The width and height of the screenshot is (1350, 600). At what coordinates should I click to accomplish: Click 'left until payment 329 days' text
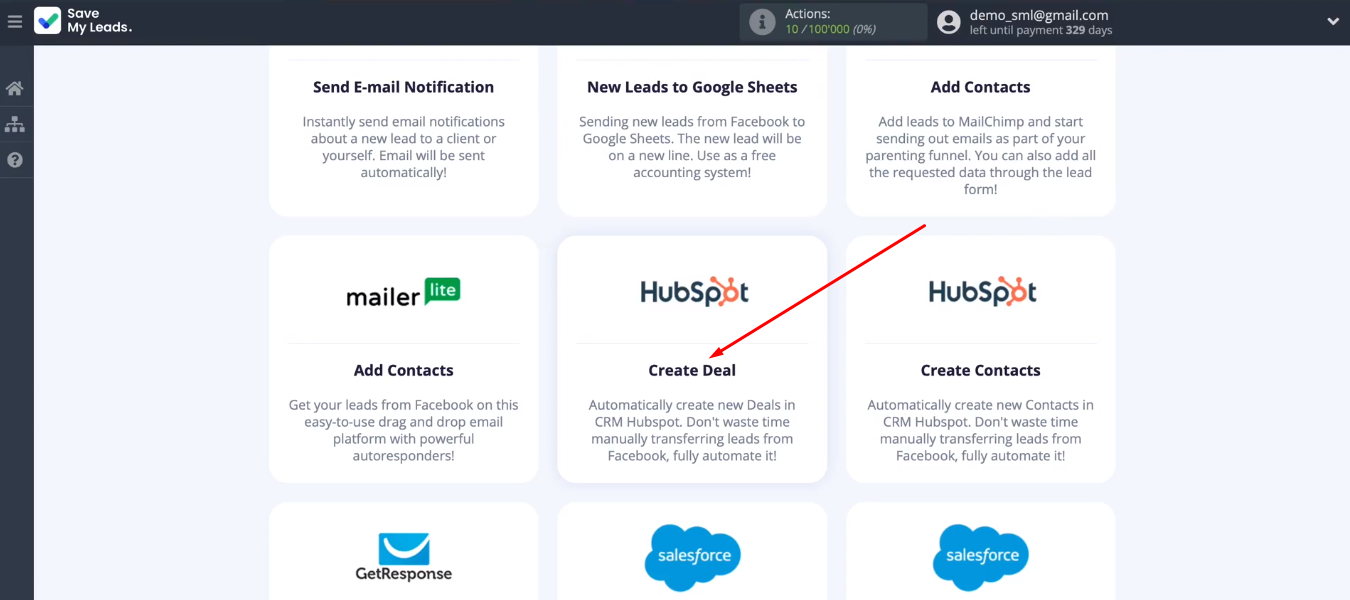click(1041, 31)
